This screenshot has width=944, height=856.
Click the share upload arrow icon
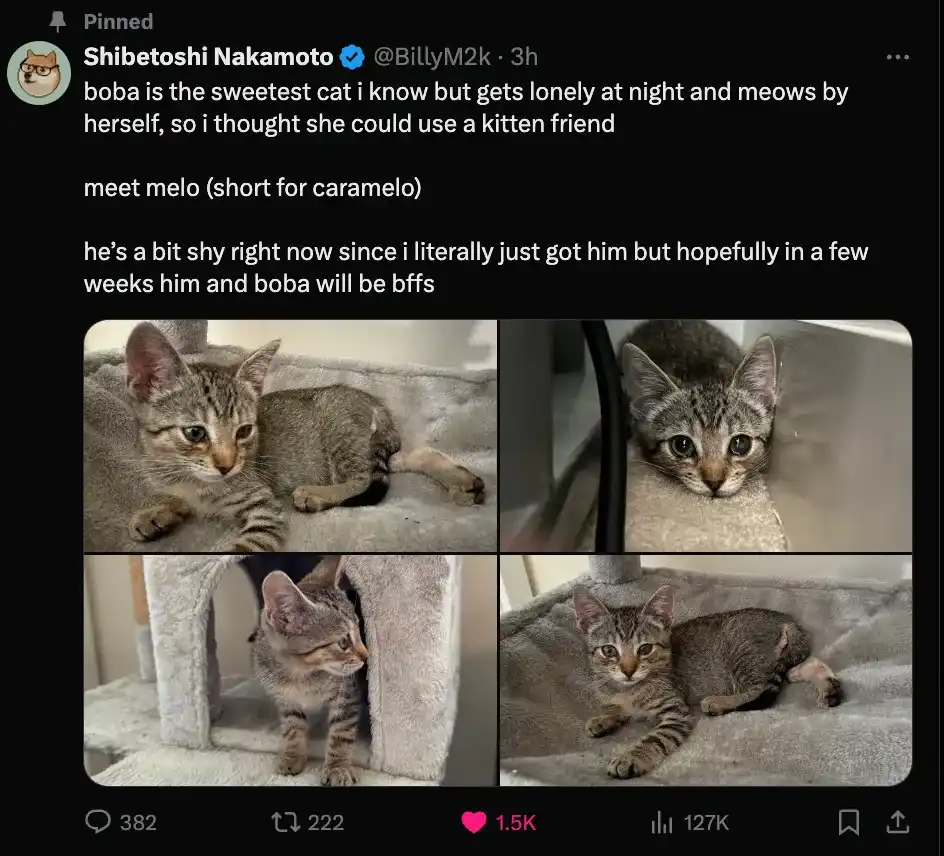click(898, 822)
